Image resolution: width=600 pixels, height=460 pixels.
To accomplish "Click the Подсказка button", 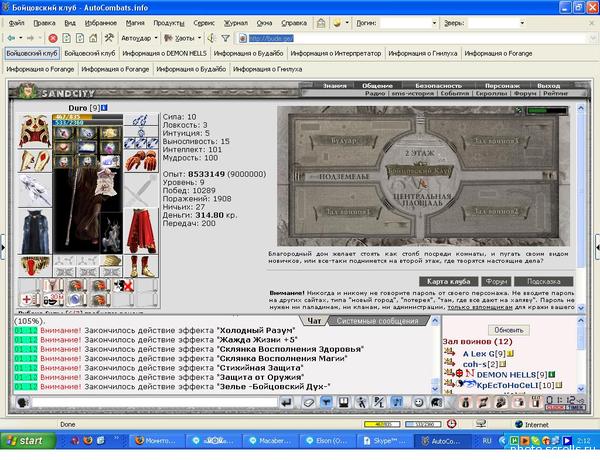I will click(543, 281).
